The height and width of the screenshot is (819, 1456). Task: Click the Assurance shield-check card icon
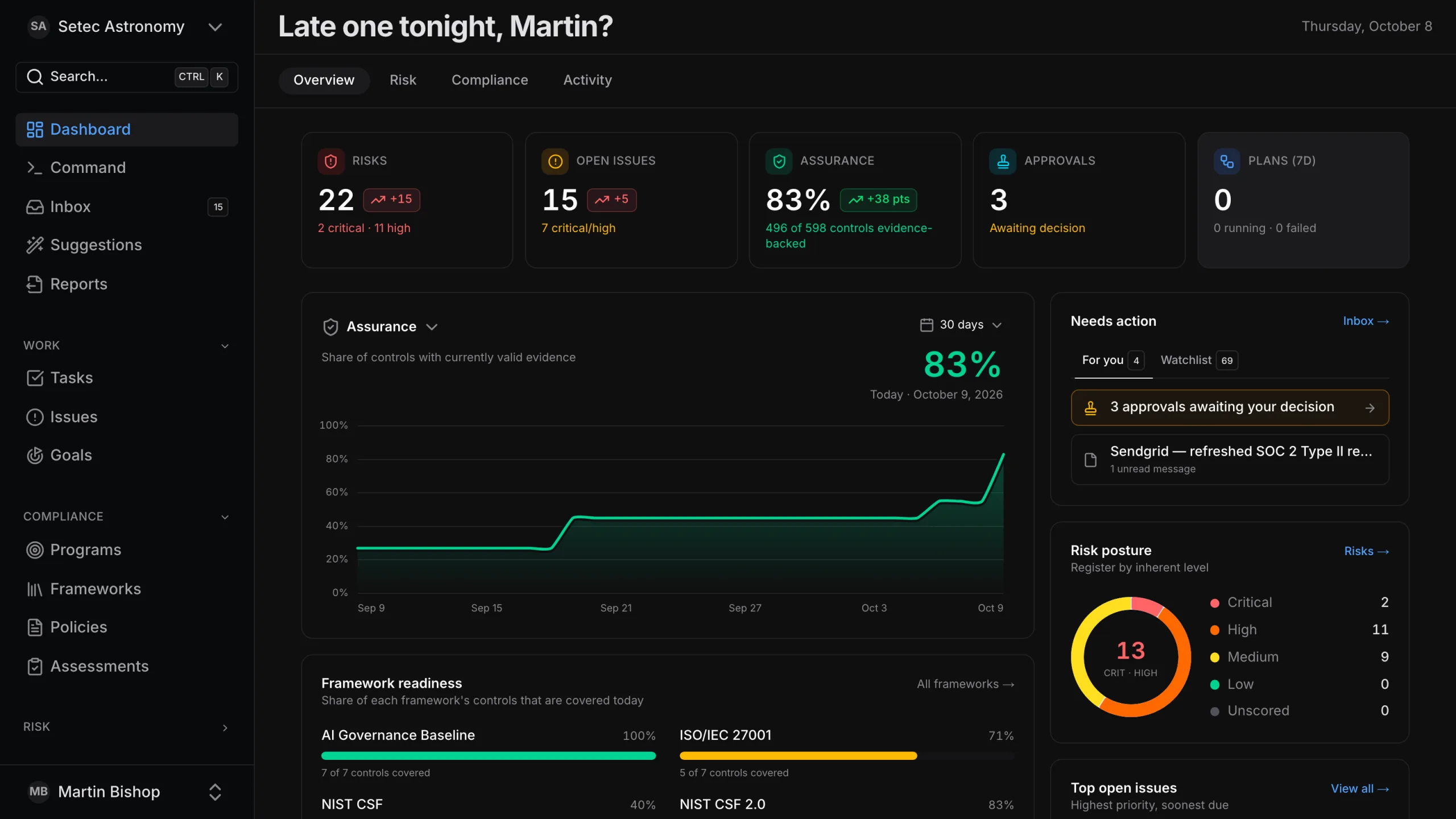[x=779, y=162]
